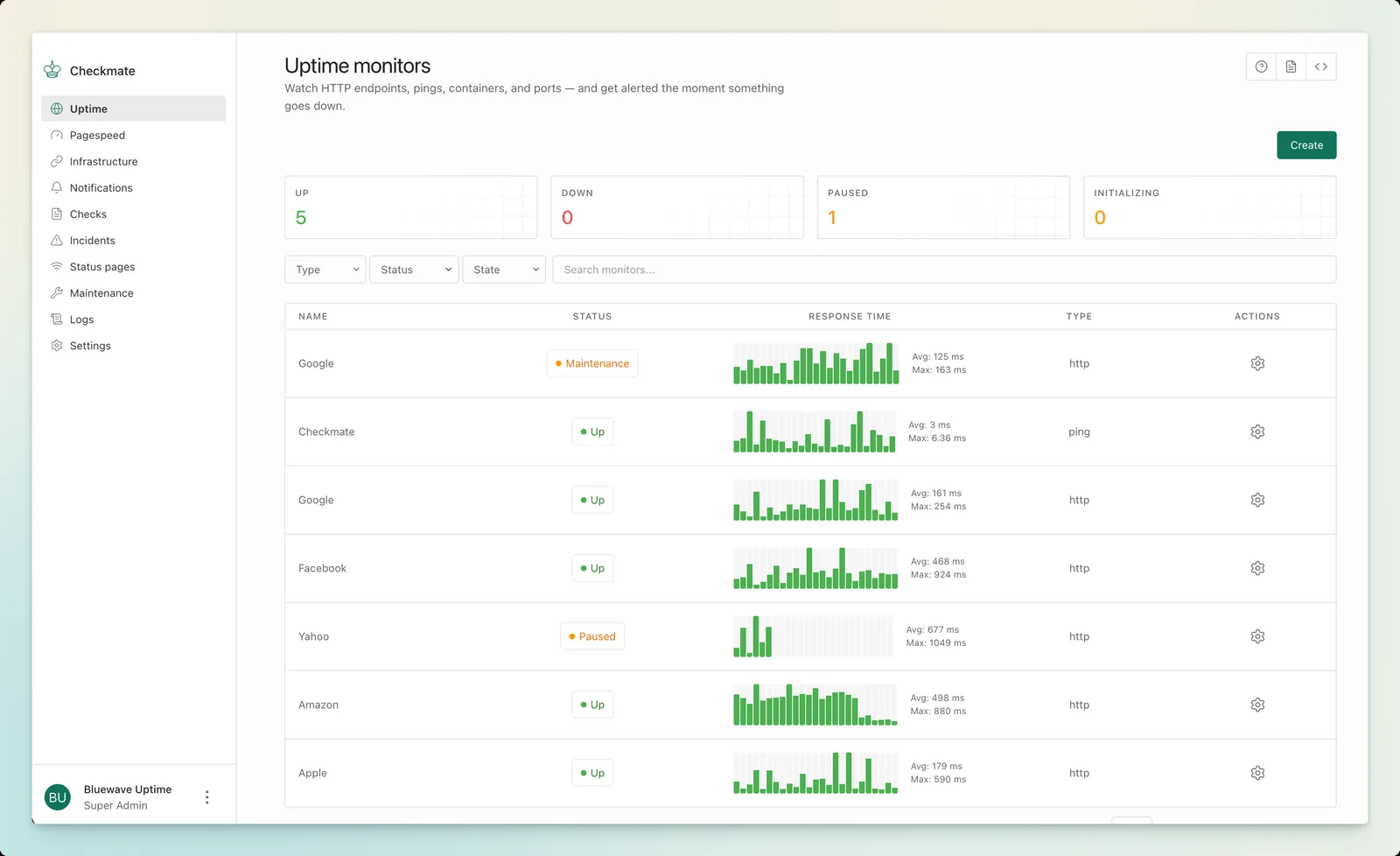The image size is (1400, 856).
Task: Open the help question-mark icon
Action: (1261, 67)
